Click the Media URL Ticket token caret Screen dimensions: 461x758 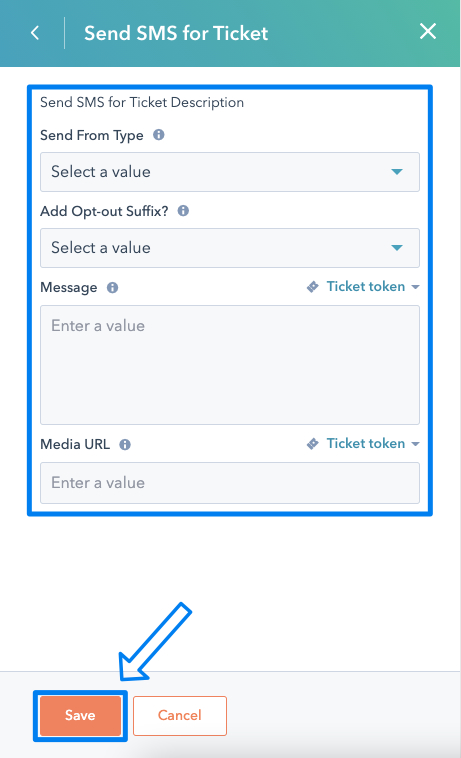pos(415,444)
